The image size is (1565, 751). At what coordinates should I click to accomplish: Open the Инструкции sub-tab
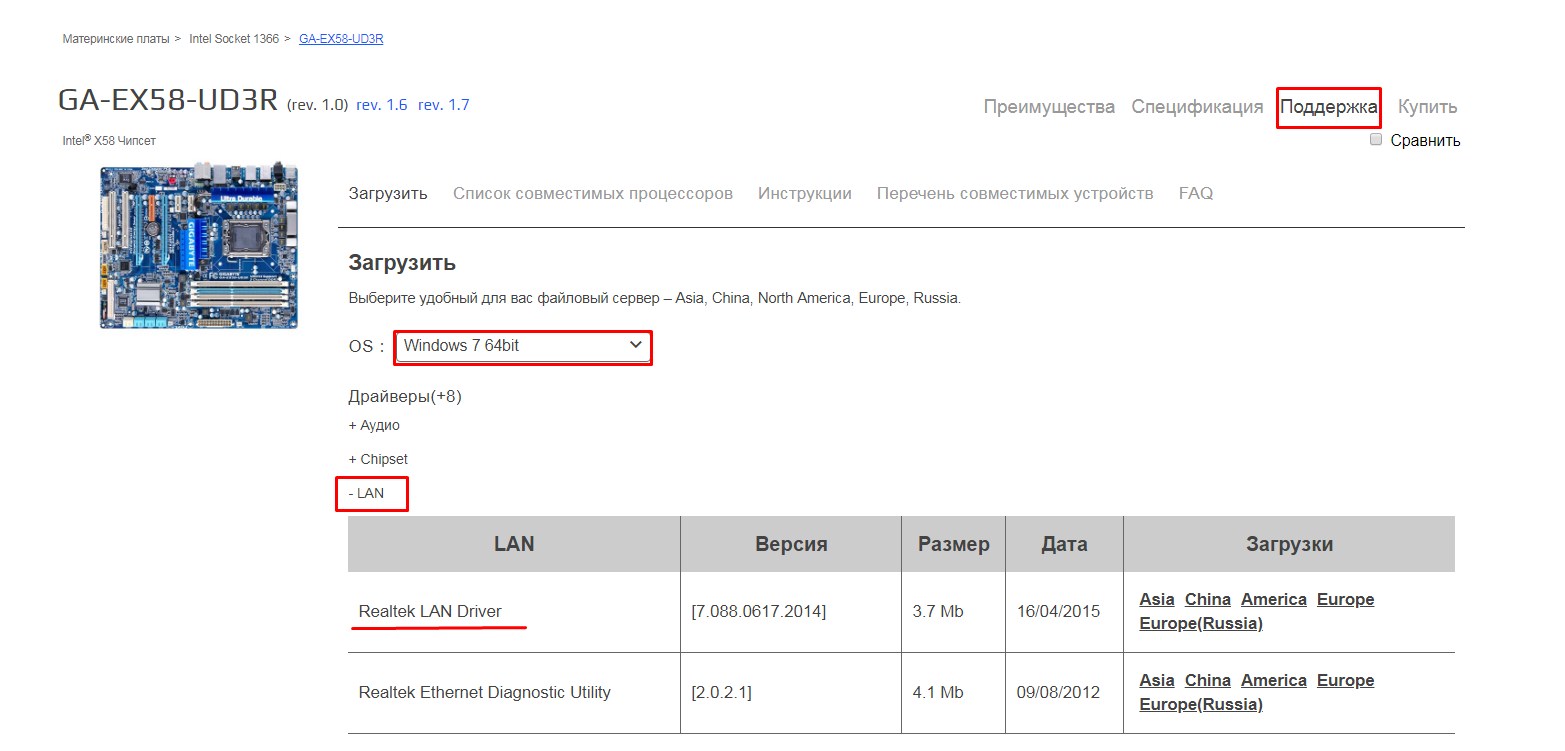pos(805,193)
